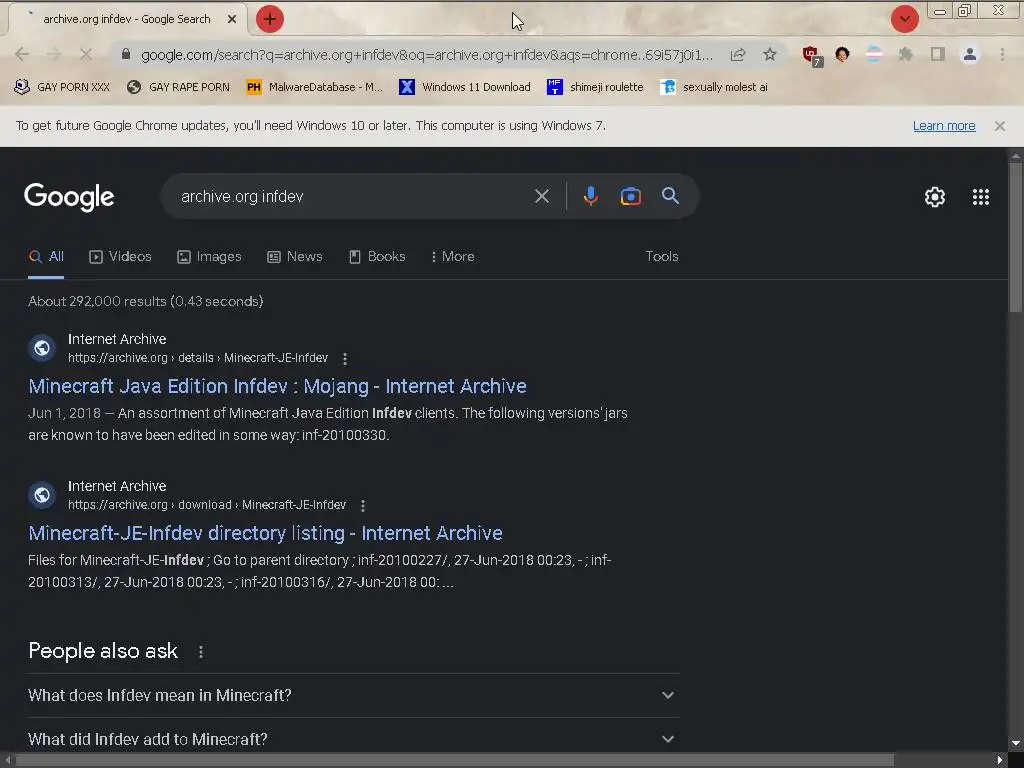Open the Windows 11 Download bookmark
Screen dimensions: 1024x768
pyautogui.click(x=465, y=87)
